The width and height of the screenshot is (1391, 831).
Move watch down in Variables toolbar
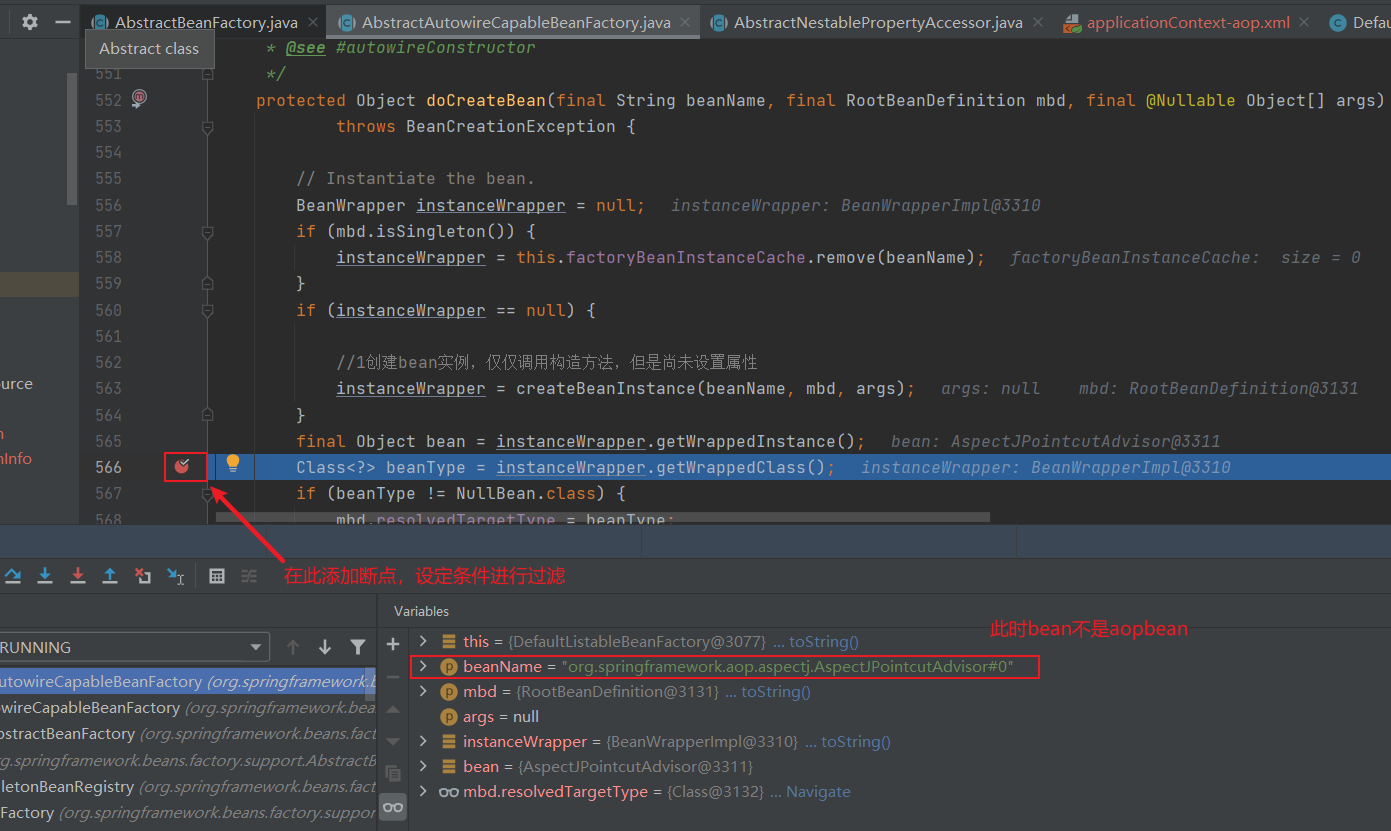393,741
